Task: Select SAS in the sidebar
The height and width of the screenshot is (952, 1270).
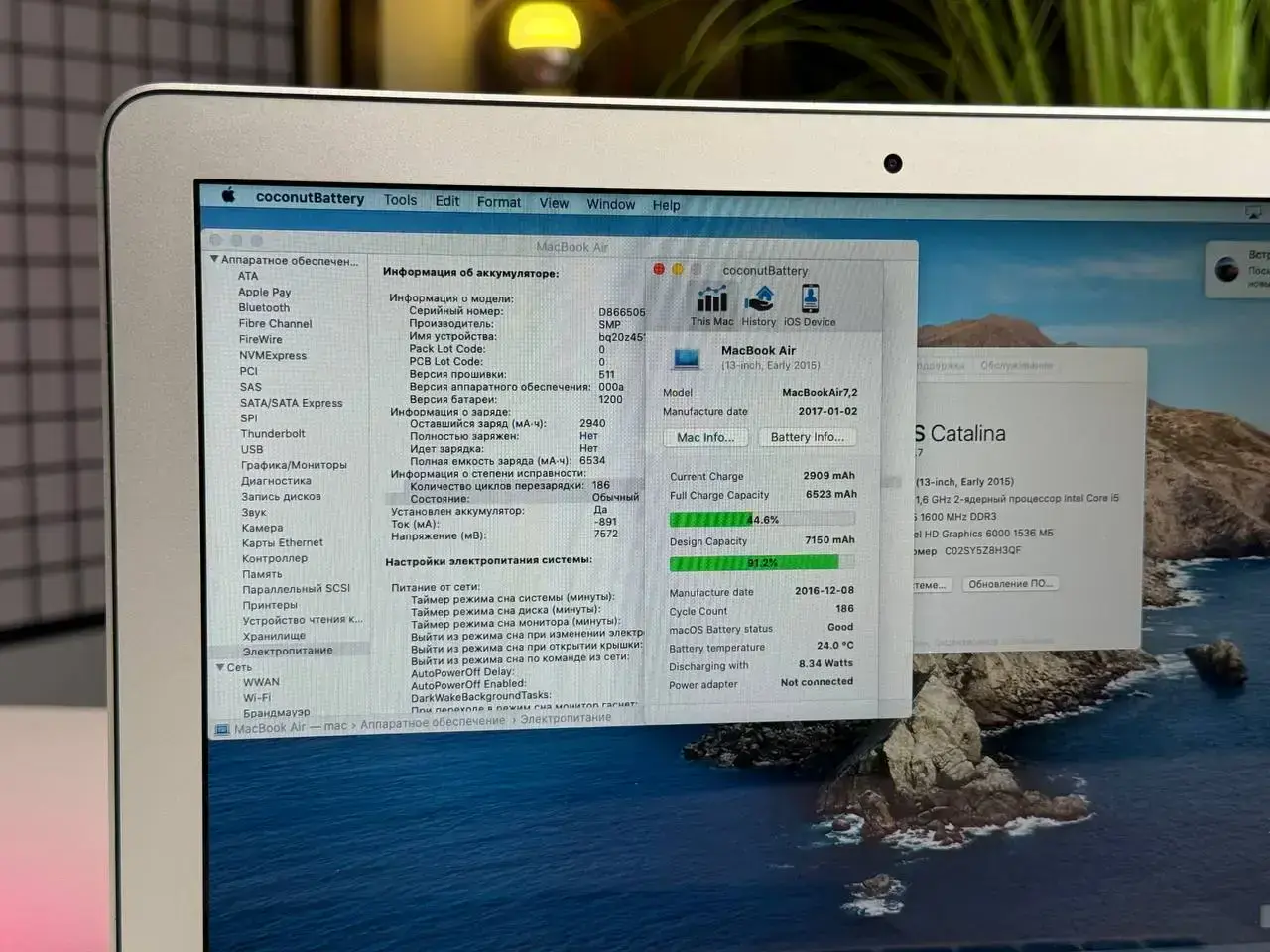Action: tap(251, 387)
